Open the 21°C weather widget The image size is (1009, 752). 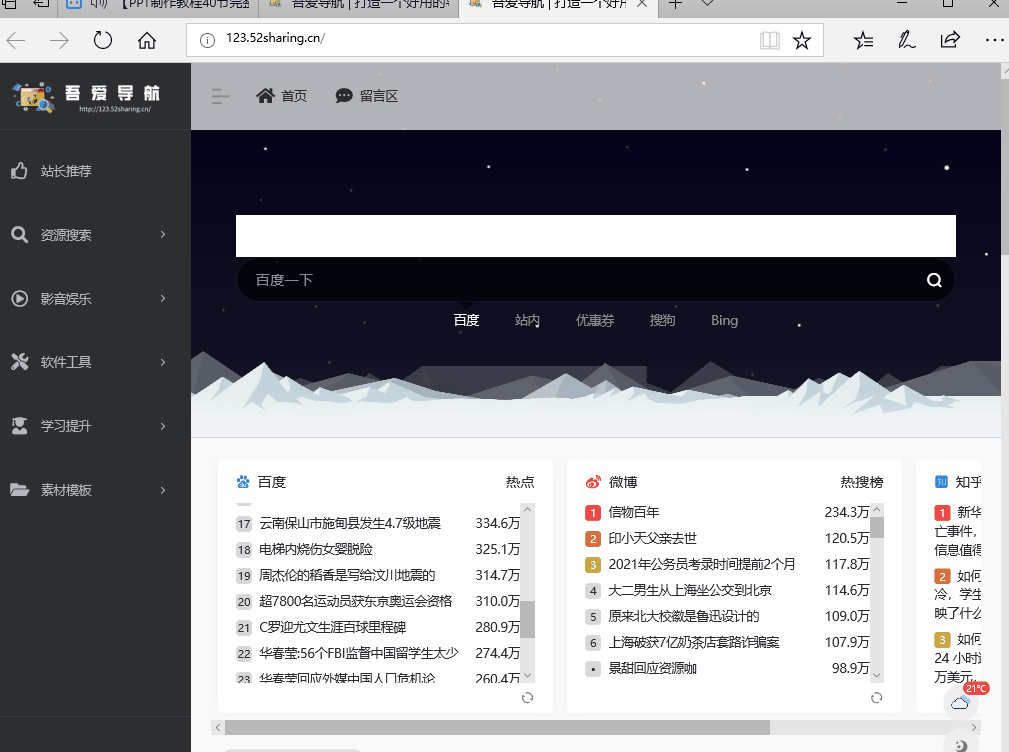coord(960,703)
